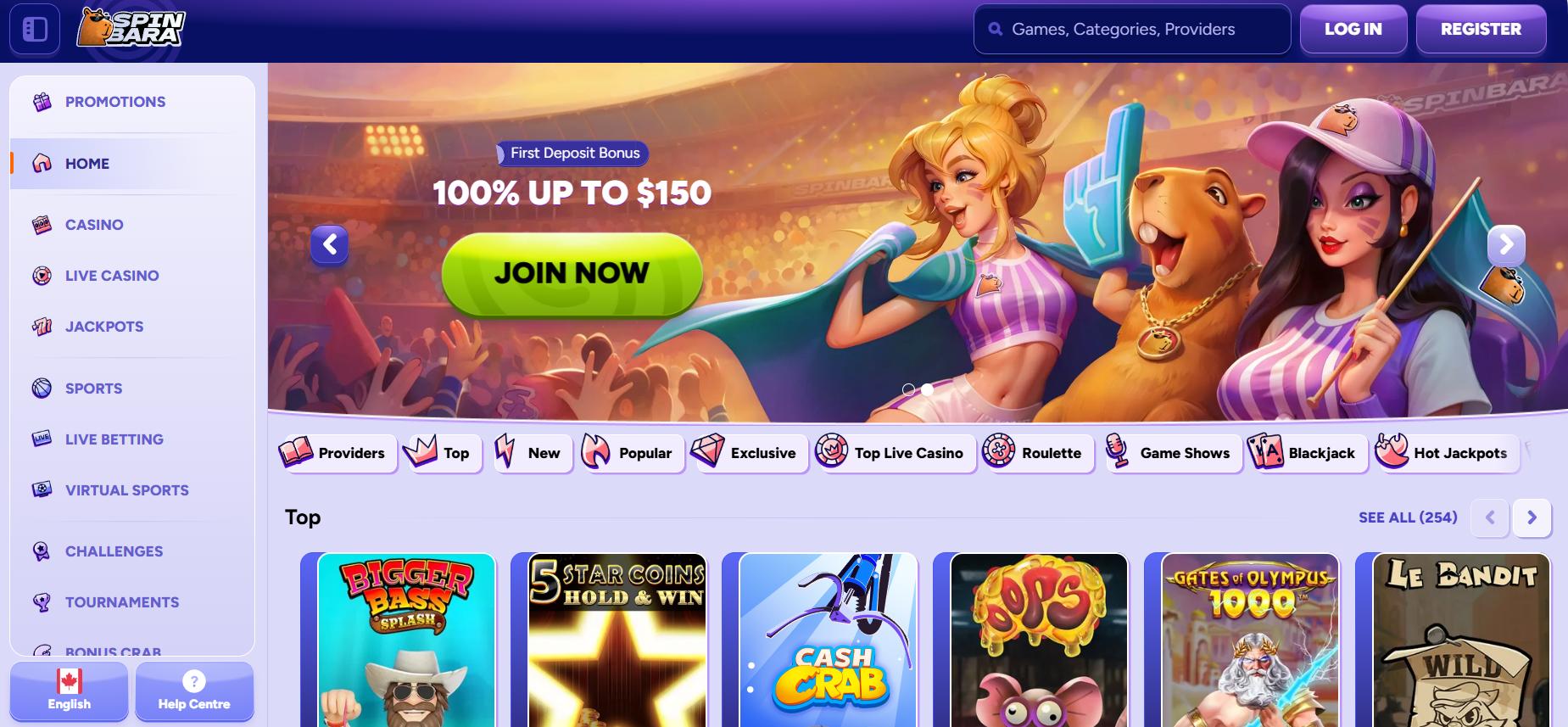
Task: Click the green JOIN NOW button
Action: 572,274
